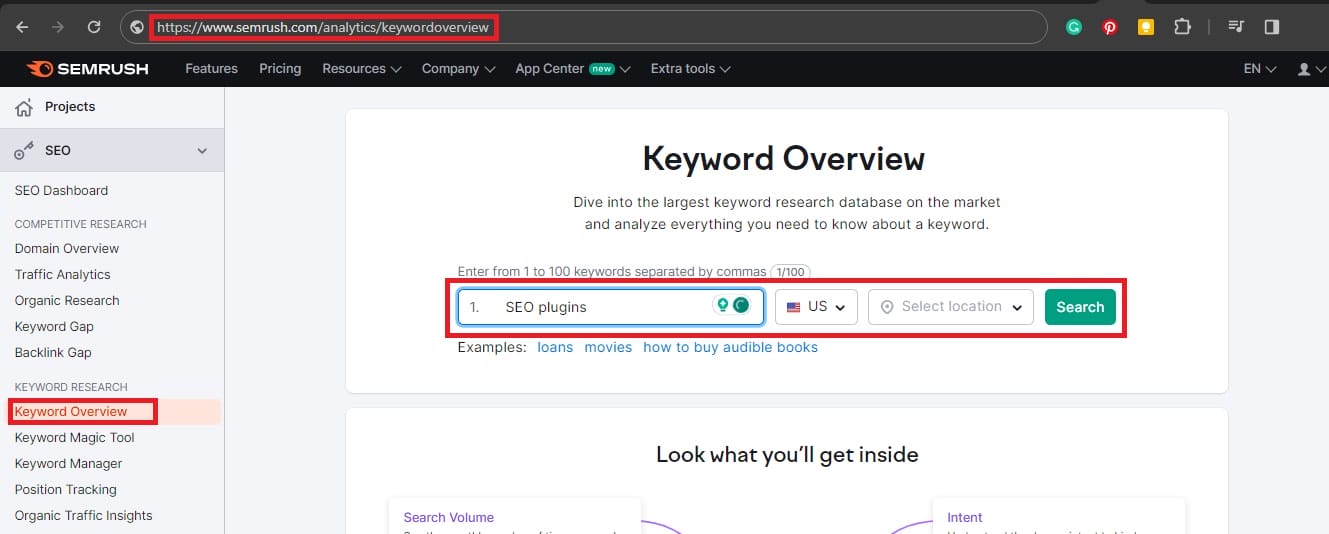This screenshot has width=1329, height=534.
Task: Click the browser forward arrow
Action: (x=58, y=27)
